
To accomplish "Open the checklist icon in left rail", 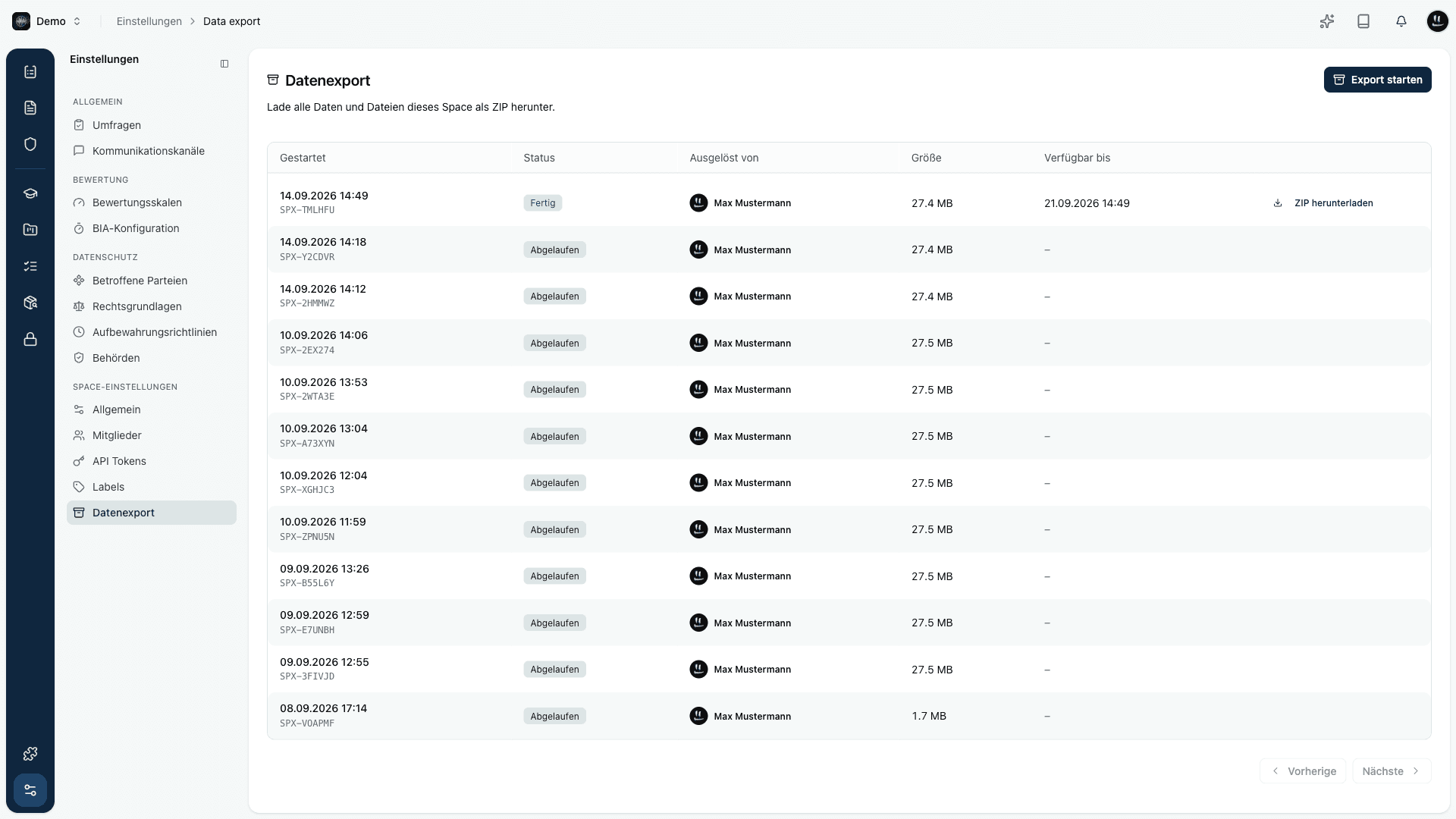I will coord(30,71).
